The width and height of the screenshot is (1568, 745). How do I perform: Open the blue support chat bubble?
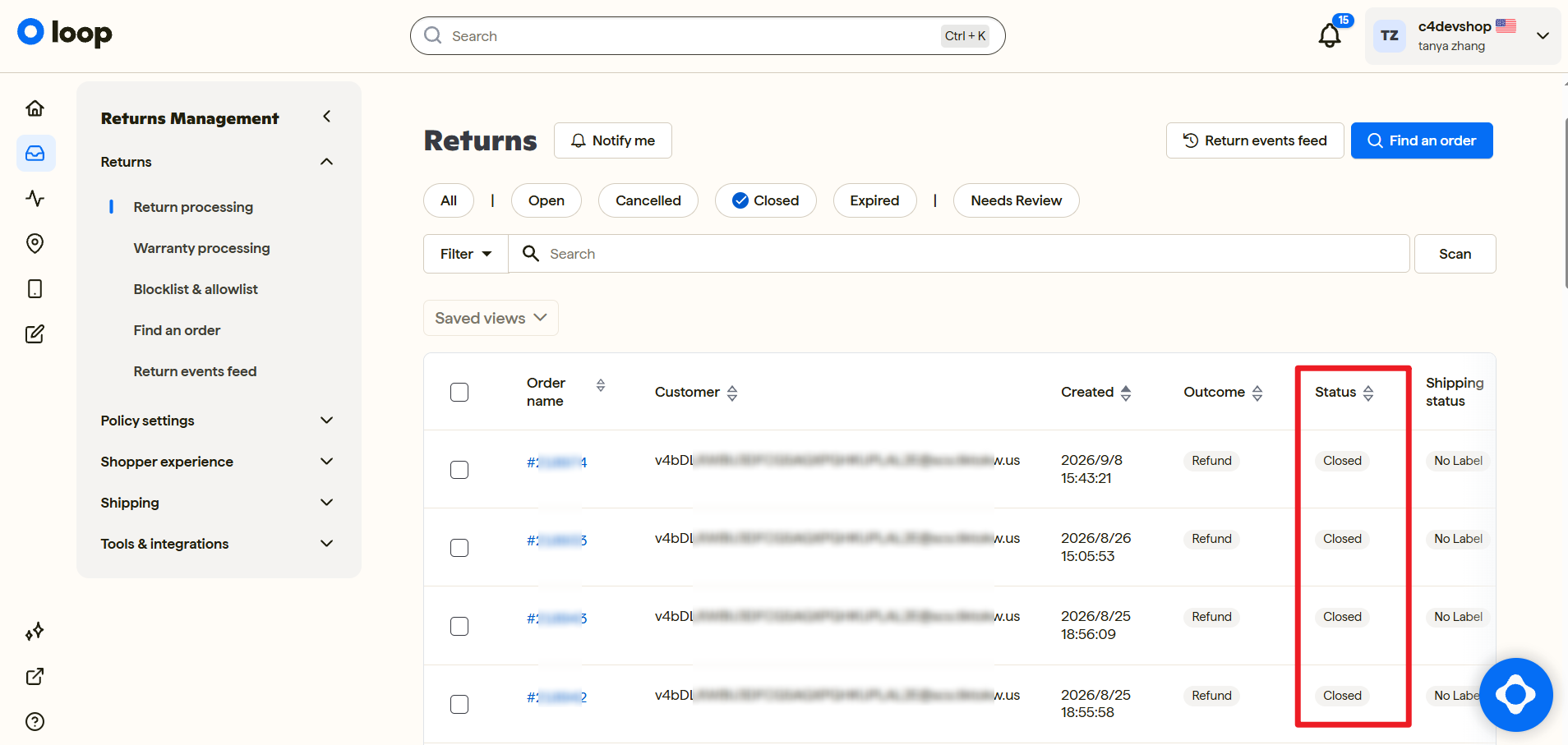1515,695
